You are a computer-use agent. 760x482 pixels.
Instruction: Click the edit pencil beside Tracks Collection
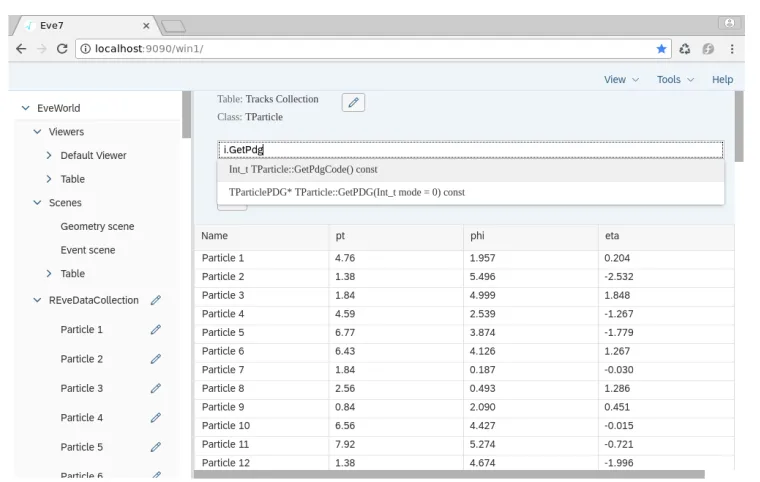(x=353, y=102)
